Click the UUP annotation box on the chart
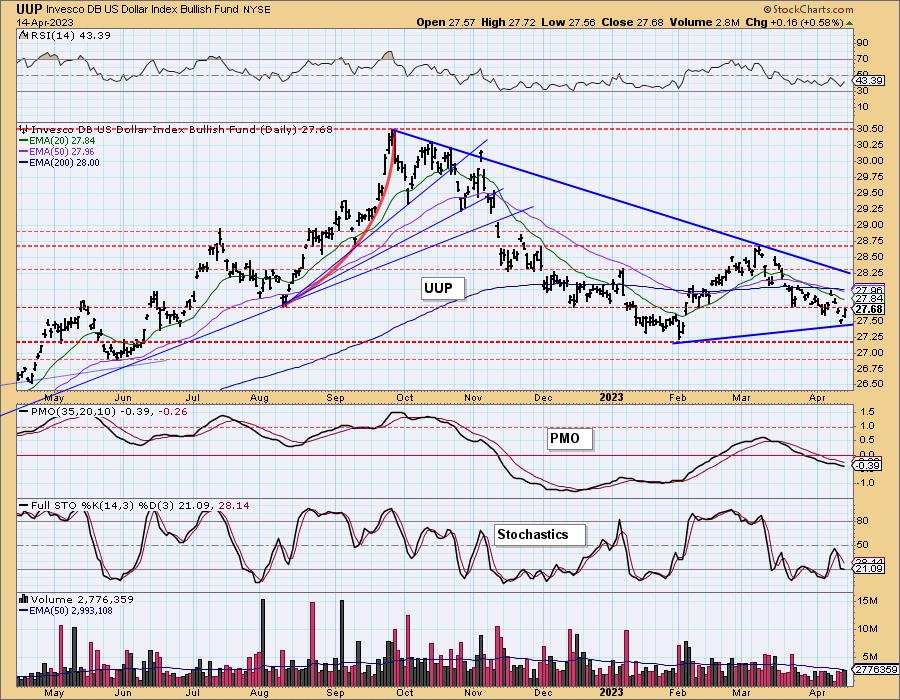Image resolution: width=900 pixels, height=700 pixels. (443, 288)
